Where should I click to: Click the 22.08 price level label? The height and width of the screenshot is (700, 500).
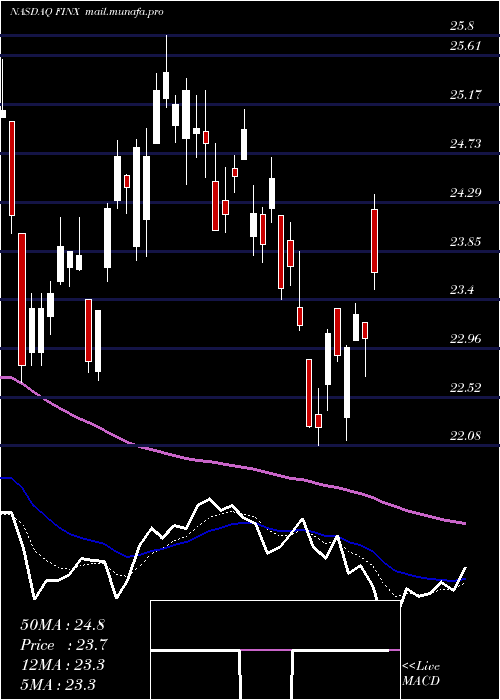tap(465, 435)
